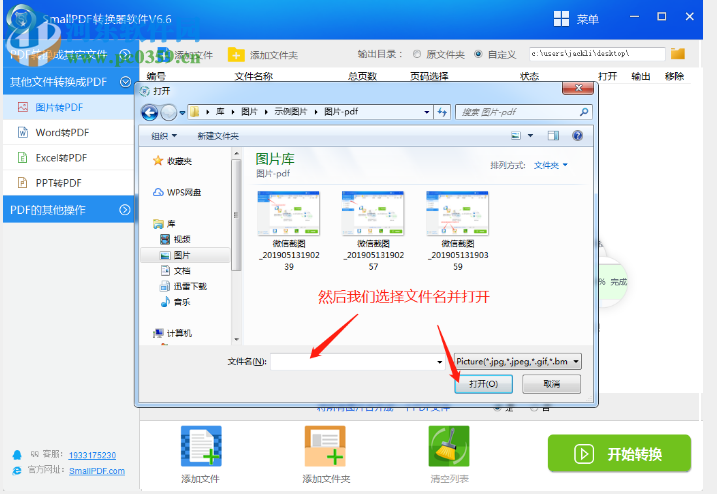Viewport: 717px width, 494px height.
Task: Click the search 图片-pdf field
Action: [x=518, y=112]
